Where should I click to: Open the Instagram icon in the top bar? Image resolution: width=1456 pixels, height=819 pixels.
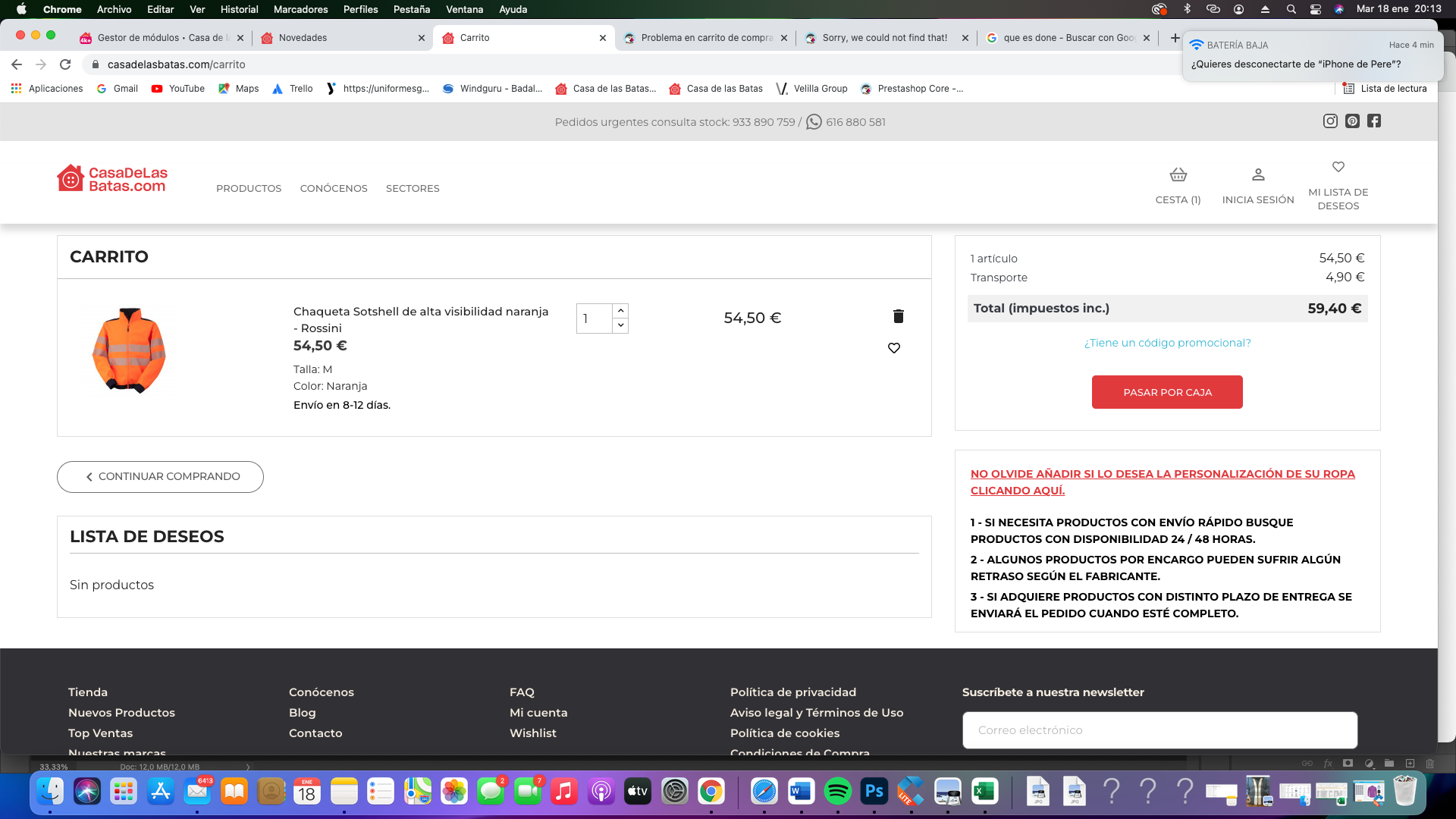coord(1330,121)
